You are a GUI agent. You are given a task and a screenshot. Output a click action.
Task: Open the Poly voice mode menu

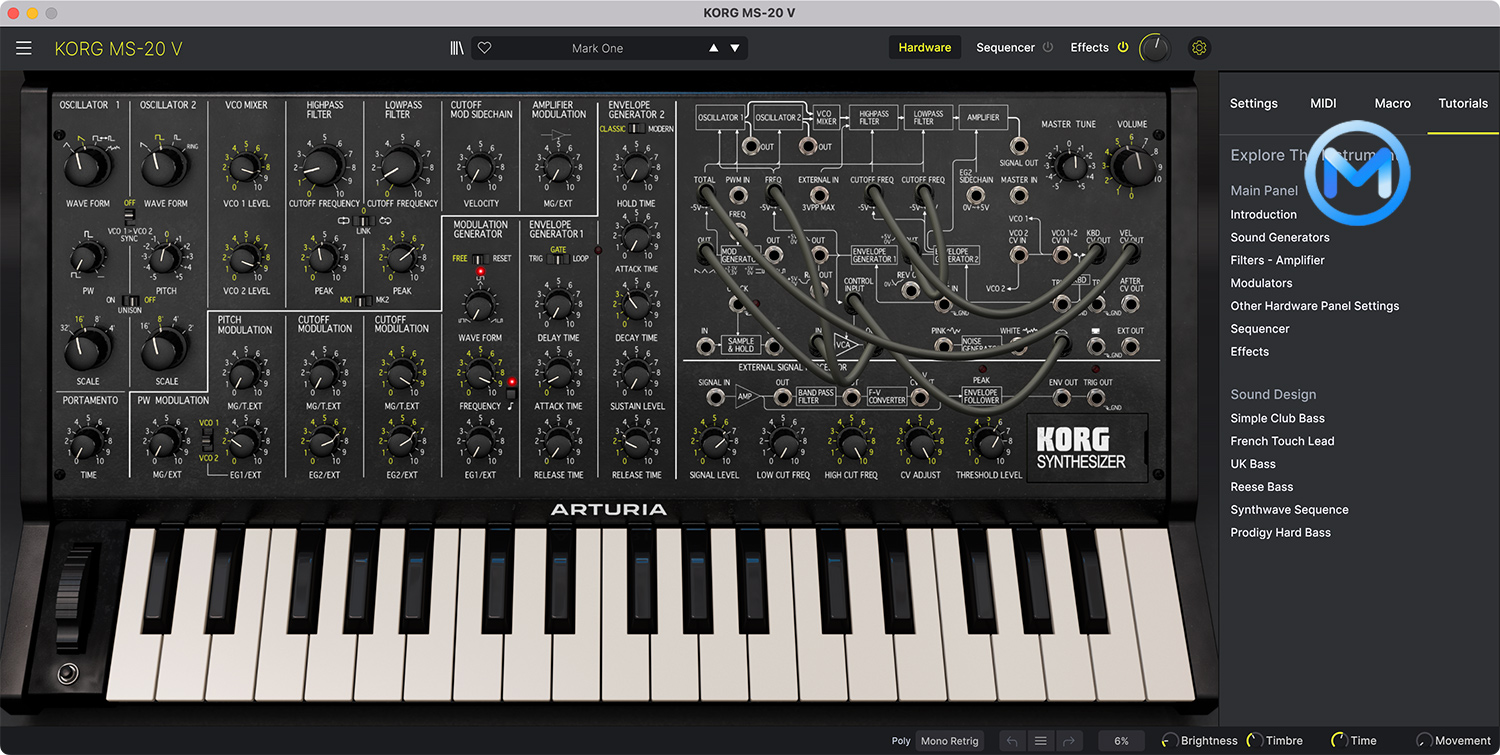coord(901,741)
